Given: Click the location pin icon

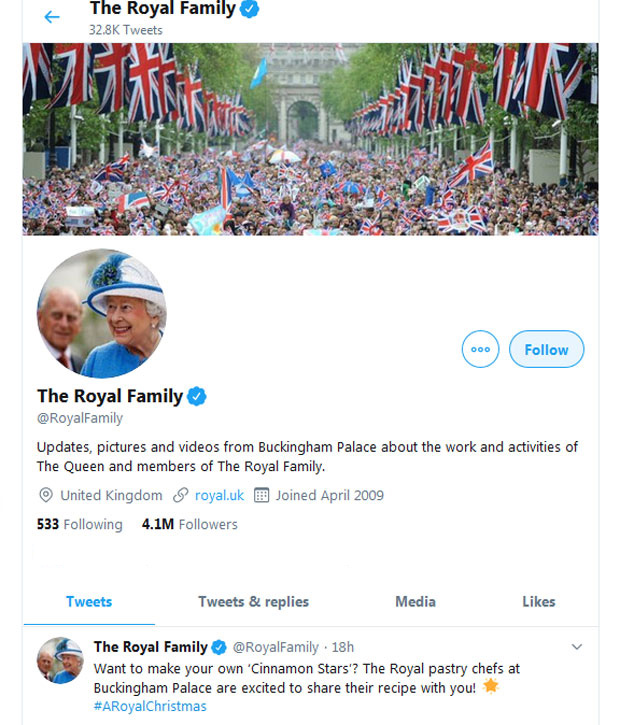Looking at the screenshot, I should (45, 495).
